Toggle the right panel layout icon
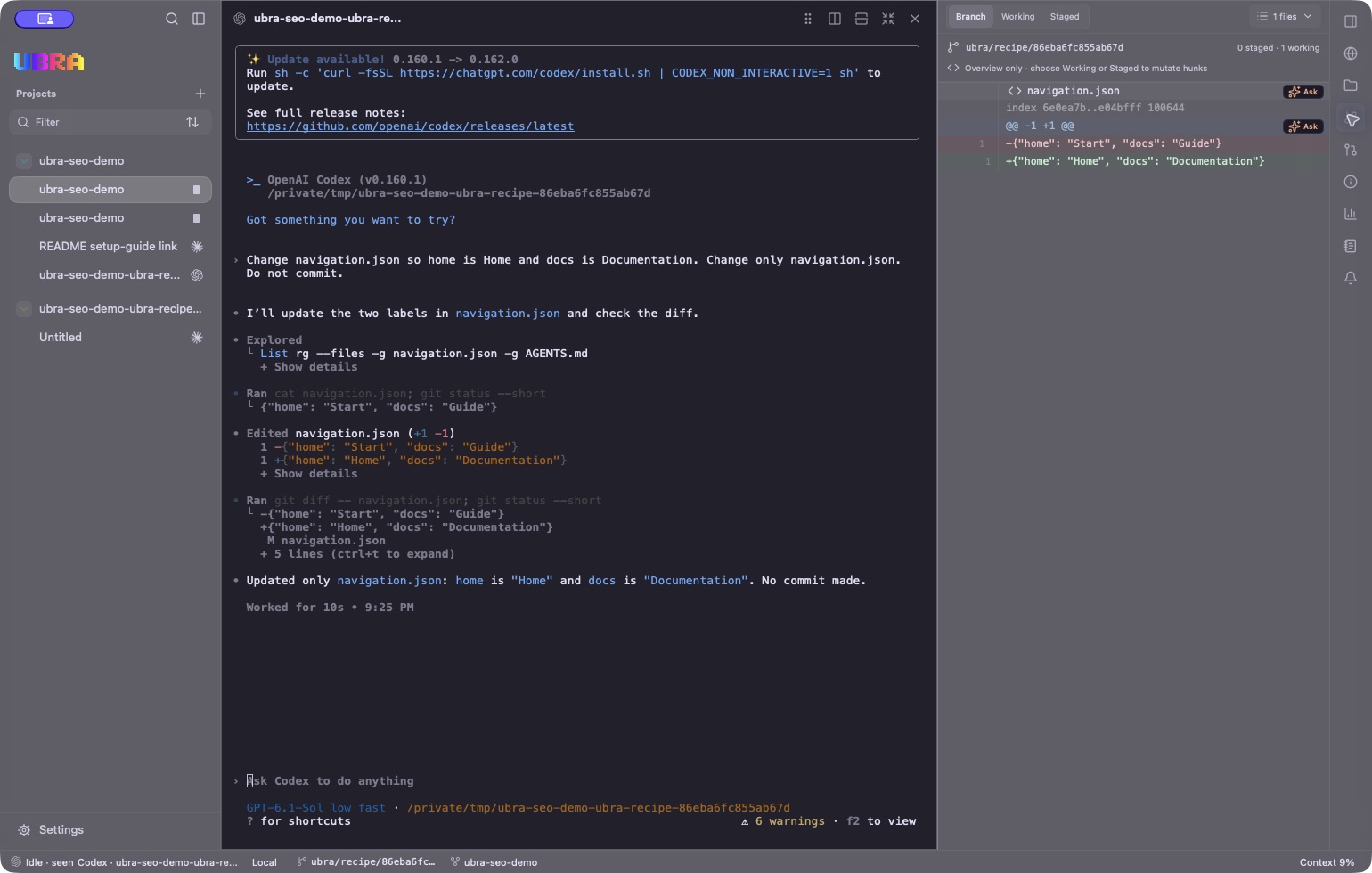1372x873 pixels. click(1351, 21)
